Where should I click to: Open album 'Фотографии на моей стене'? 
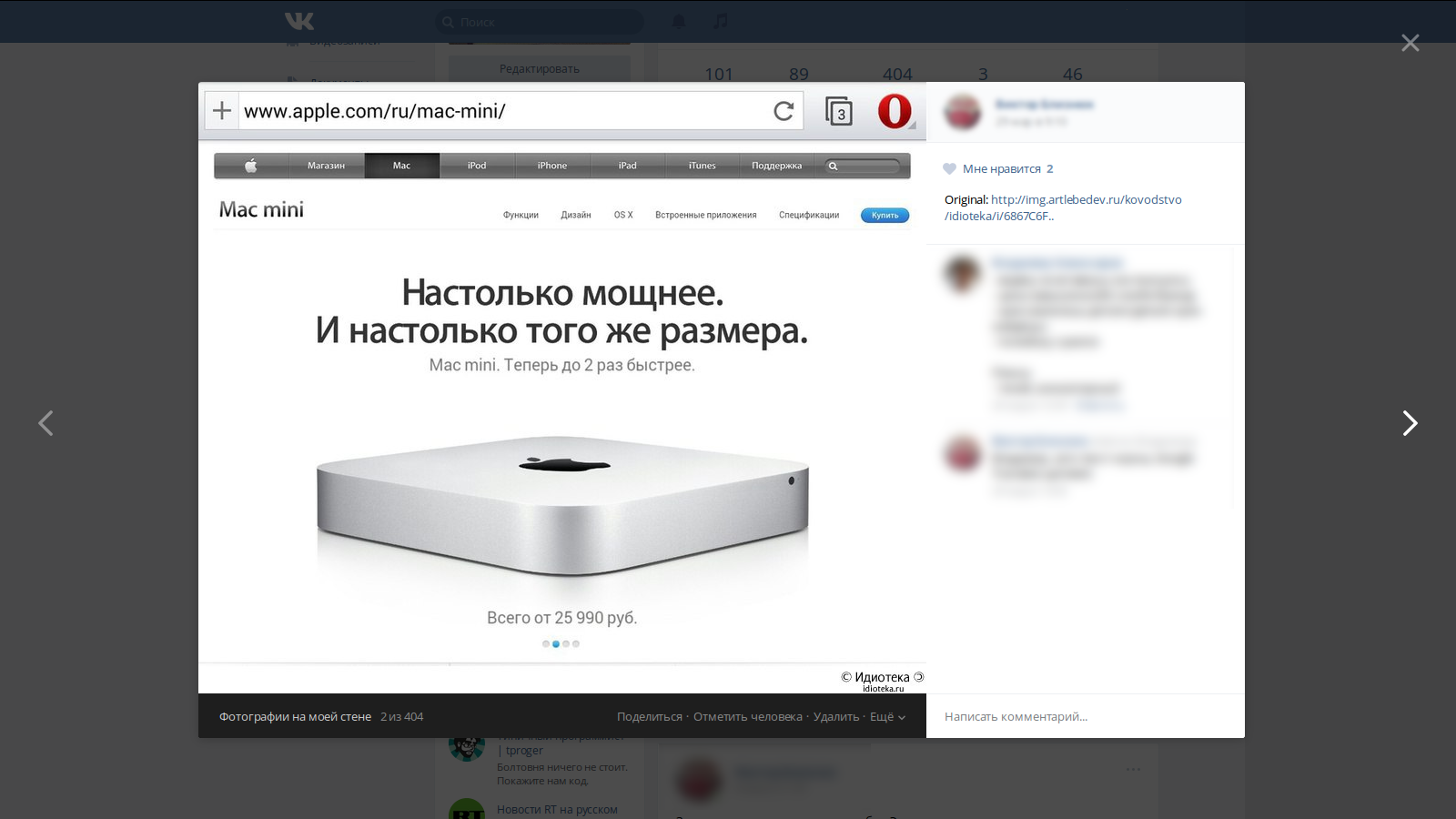(x=295, y=717)
